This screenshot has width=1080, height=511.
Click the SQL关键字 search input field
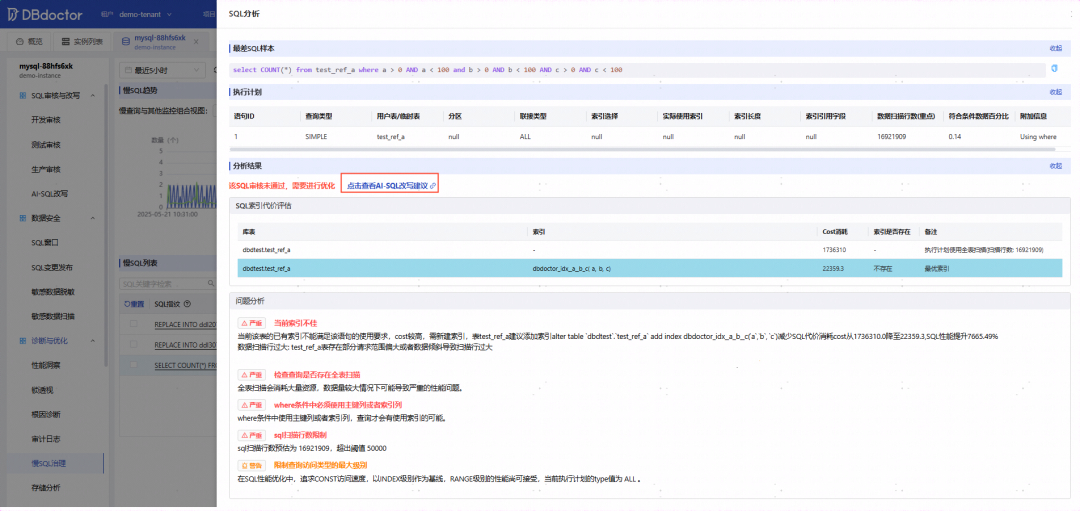(162, 283)
